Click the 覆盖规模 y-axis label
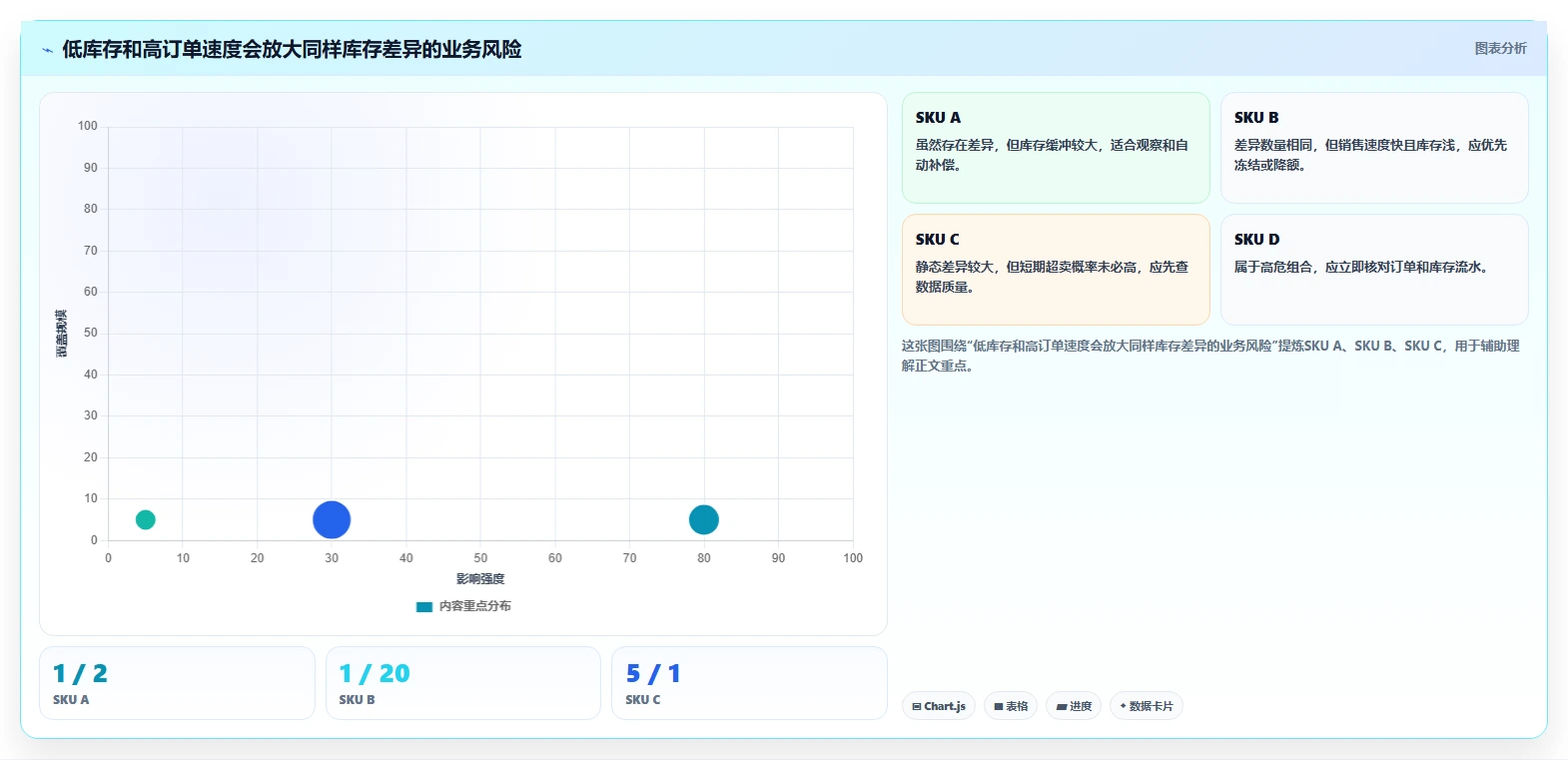Screen dimensions: 1568x760 tap(62, 334)
